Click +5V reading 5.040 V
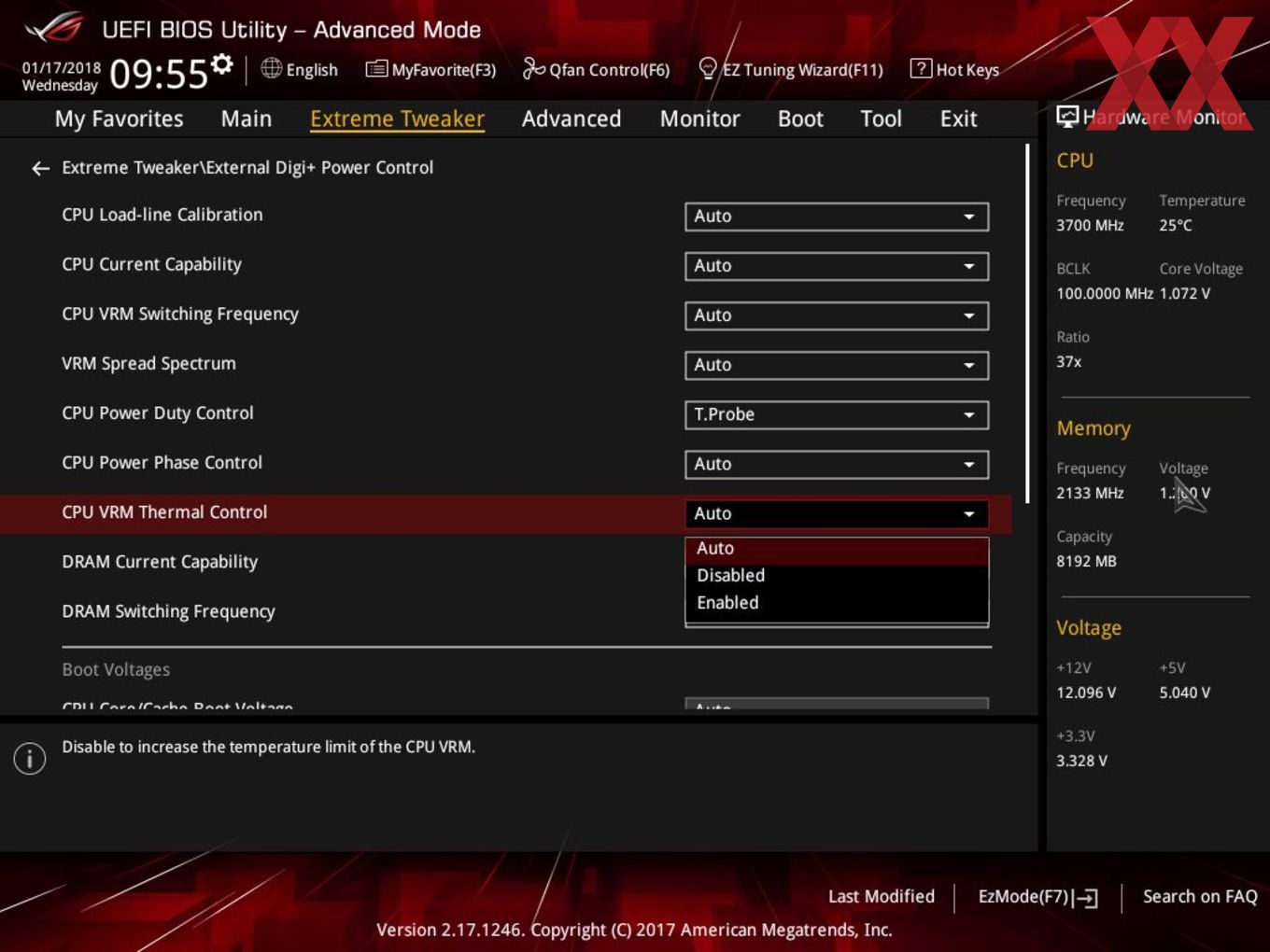 coord(1185,693)
